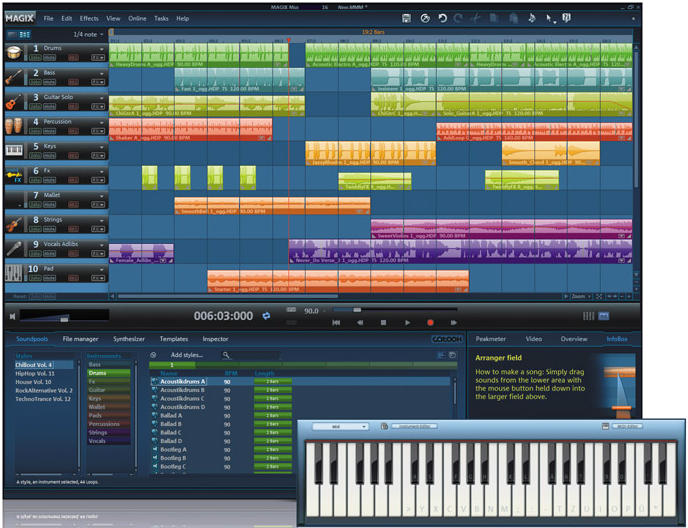Click the help book icon in toolbar
Screen dimensions: 688x528
tap(566, 18)
